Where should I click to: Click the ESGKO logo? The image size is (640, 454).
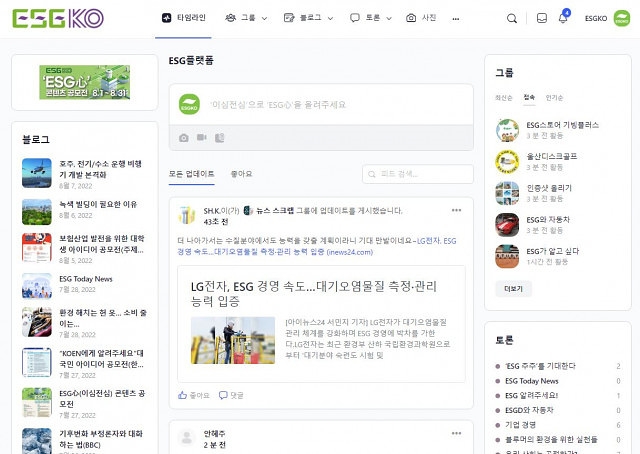tap(59, 18)
